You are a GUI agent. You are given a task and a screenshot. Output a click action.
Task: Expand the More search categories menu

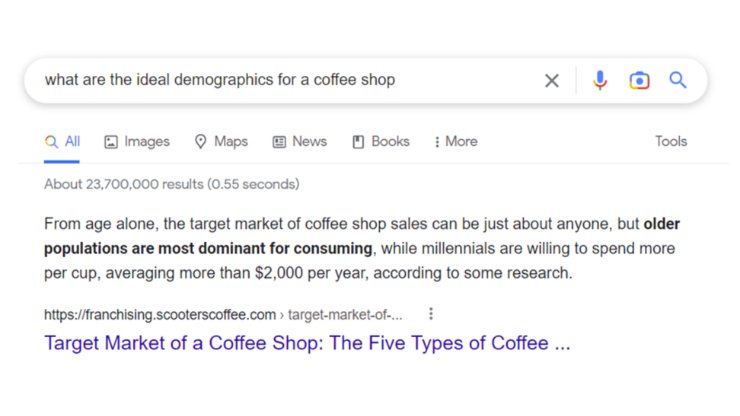pyautogui.click(x=456, y=141)
